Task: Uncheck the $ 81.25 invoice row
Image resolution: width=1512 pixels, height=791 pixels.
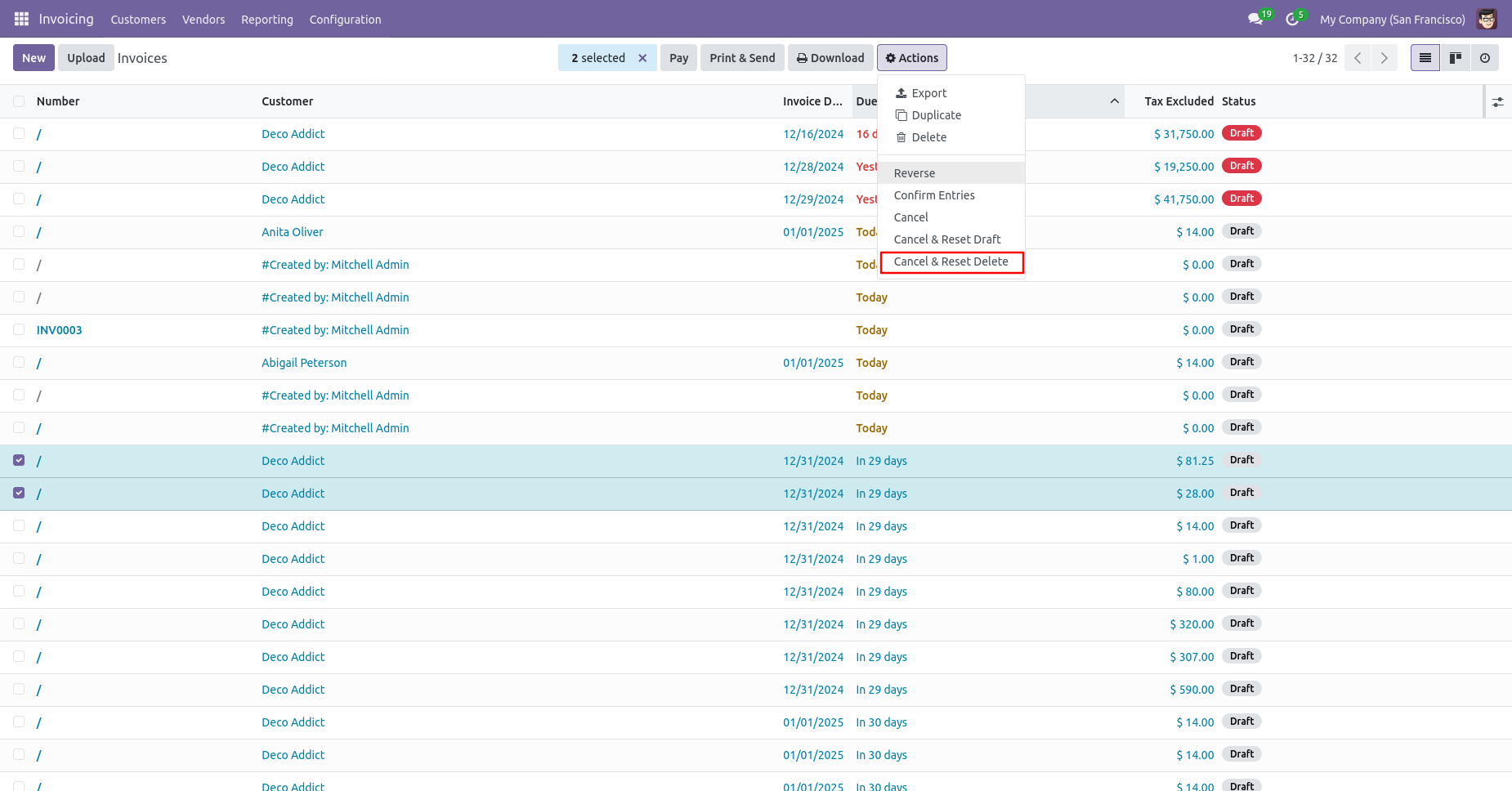Action: tap(19, 460)
